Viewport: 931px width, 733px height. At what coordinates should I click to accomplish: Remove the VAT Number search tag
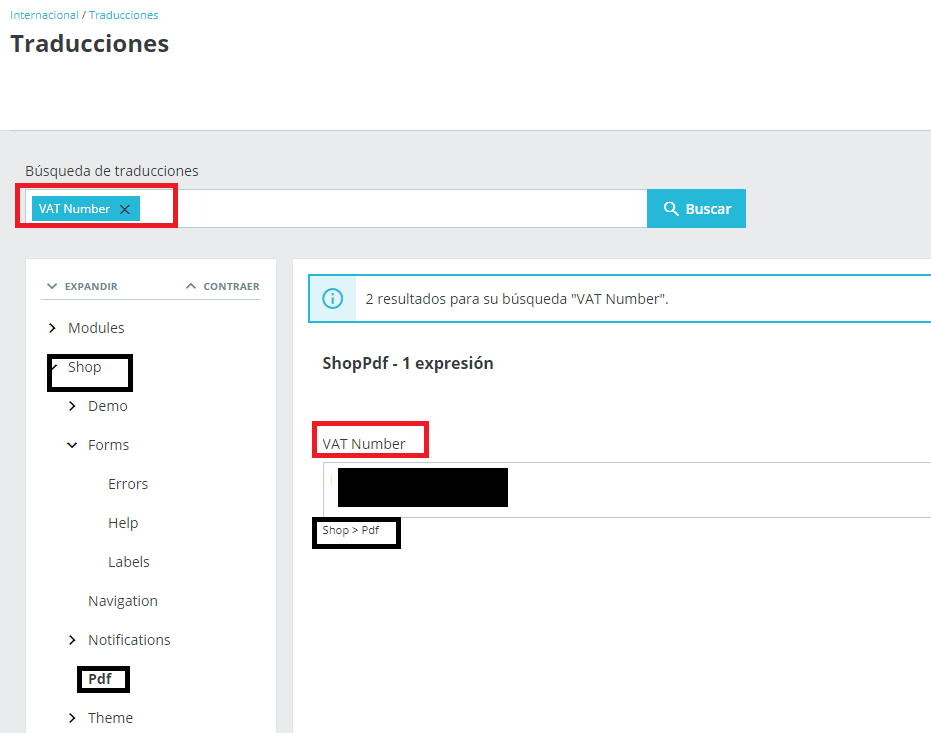pyautogui.click(x=125, y=209)
